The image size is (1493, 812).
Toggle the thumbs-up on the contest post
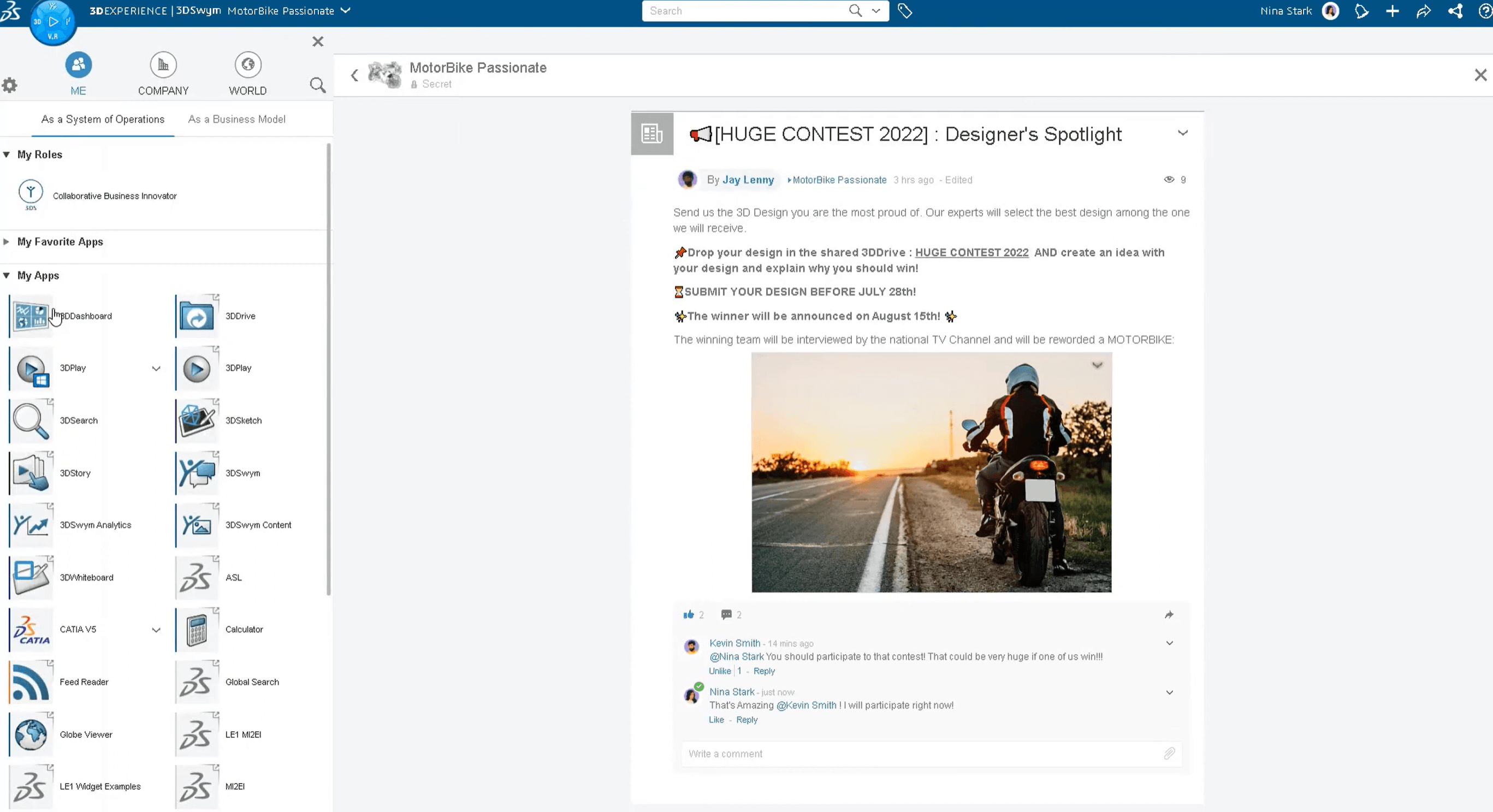(x=689, y=614)
